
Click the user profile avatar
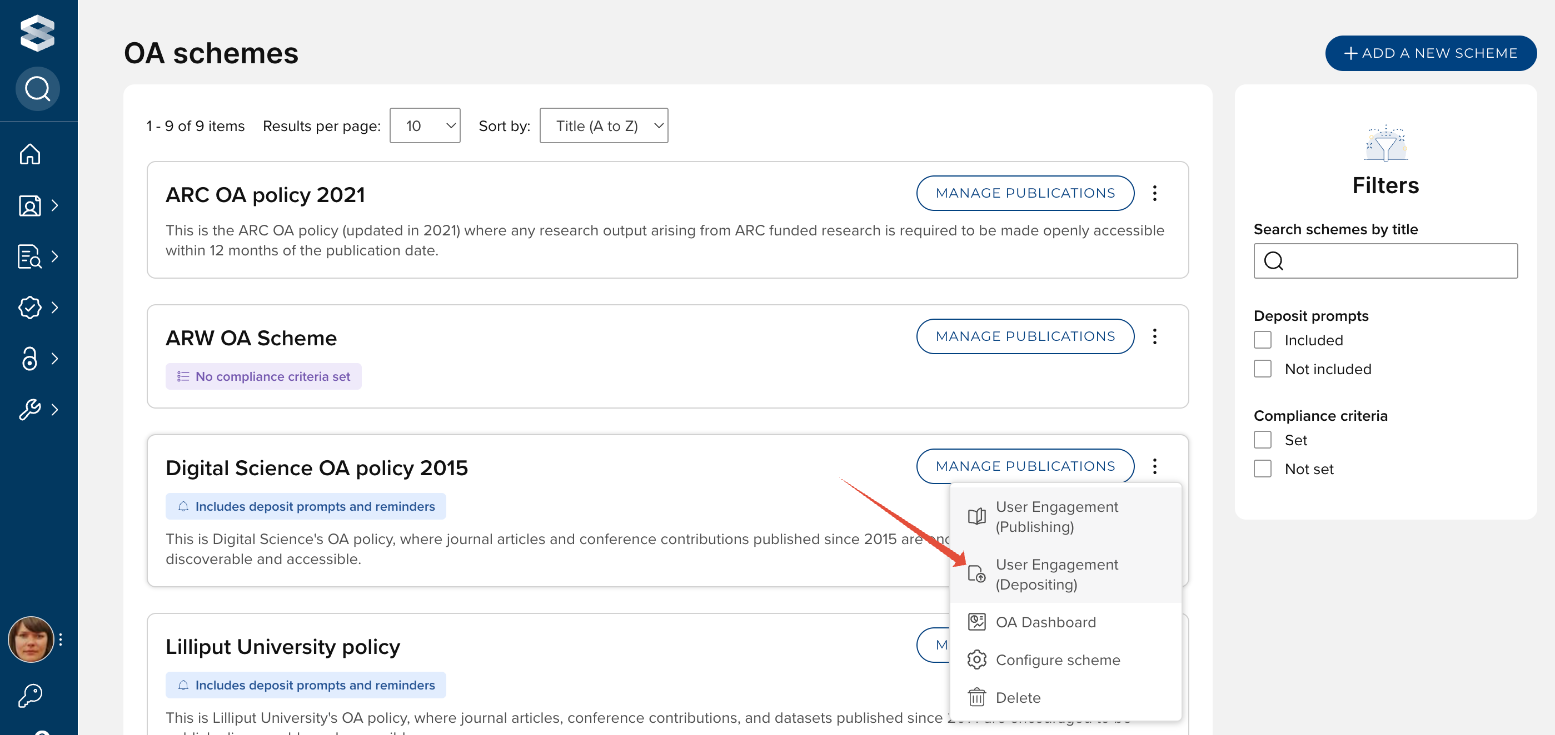31,639
